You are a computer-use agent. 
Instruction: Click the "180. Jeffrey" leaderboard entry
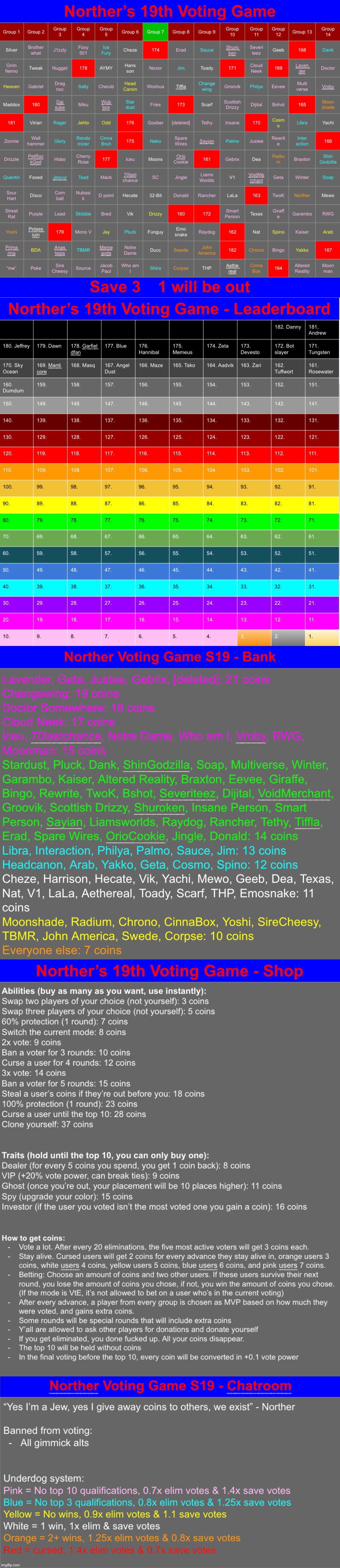pos(16,346)
